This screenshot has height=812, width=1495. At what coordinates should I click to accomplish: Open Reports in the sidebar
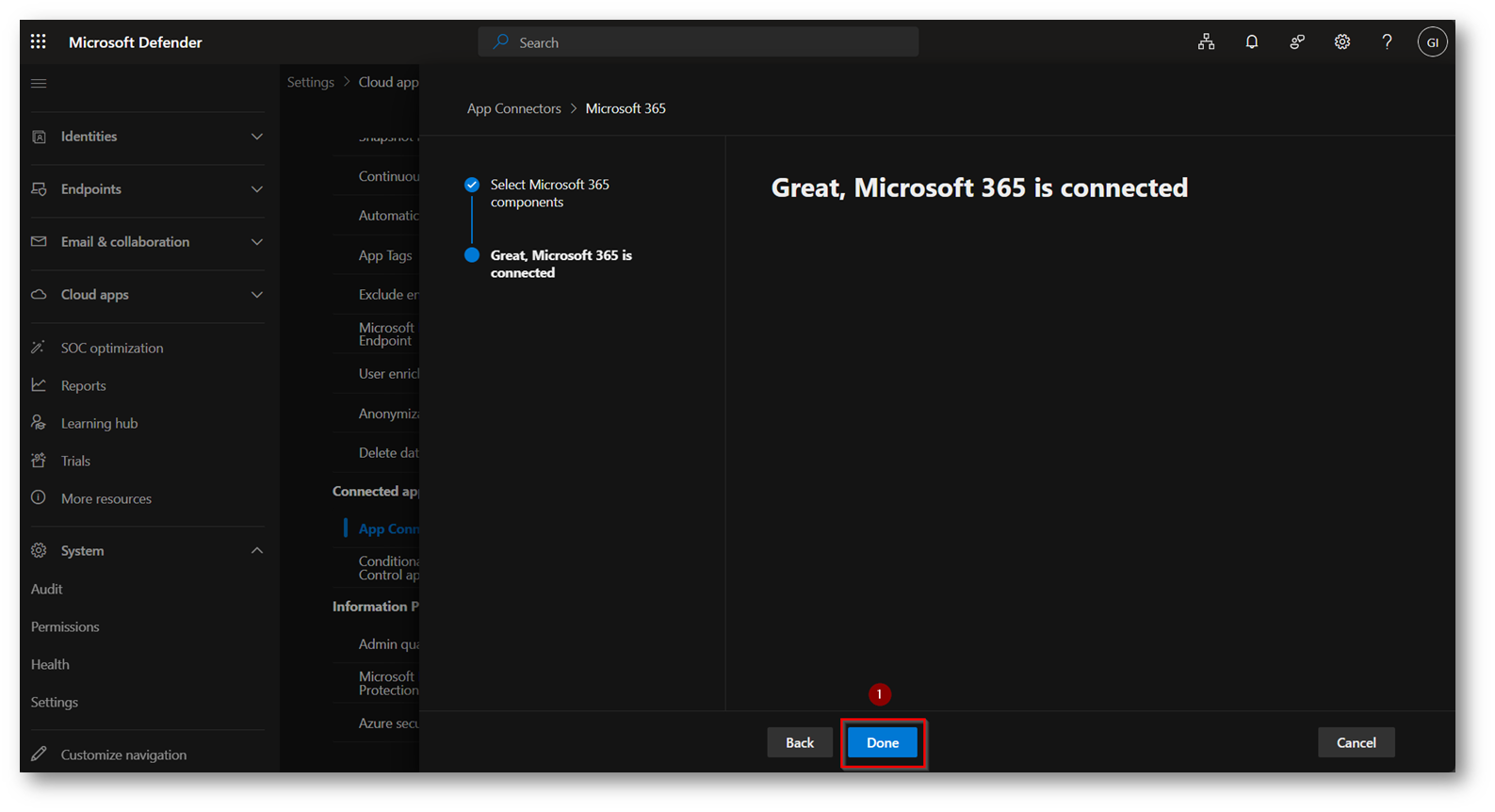pos(83,385)
